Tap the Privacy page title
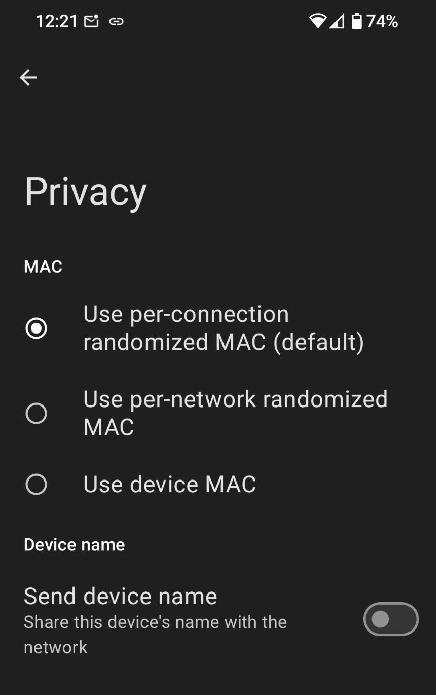This screenshot has height=695, width=436. pyautogui.click(x=85, y=192)
